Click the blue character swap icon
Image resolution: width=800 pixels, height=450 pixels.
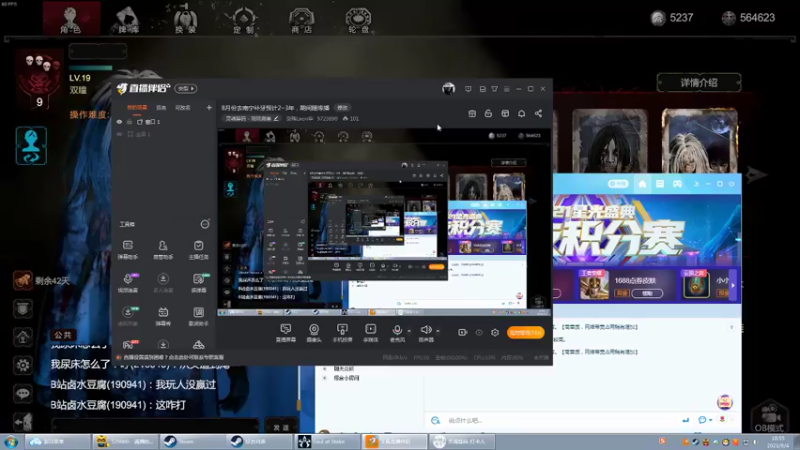(31, 146)
